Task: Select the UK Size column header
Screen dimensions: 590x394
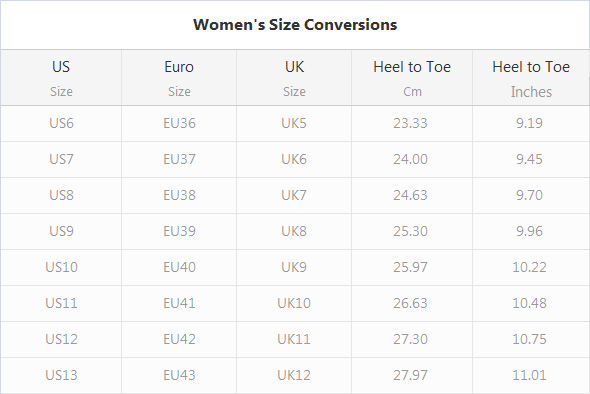Action: pos(294,78)
